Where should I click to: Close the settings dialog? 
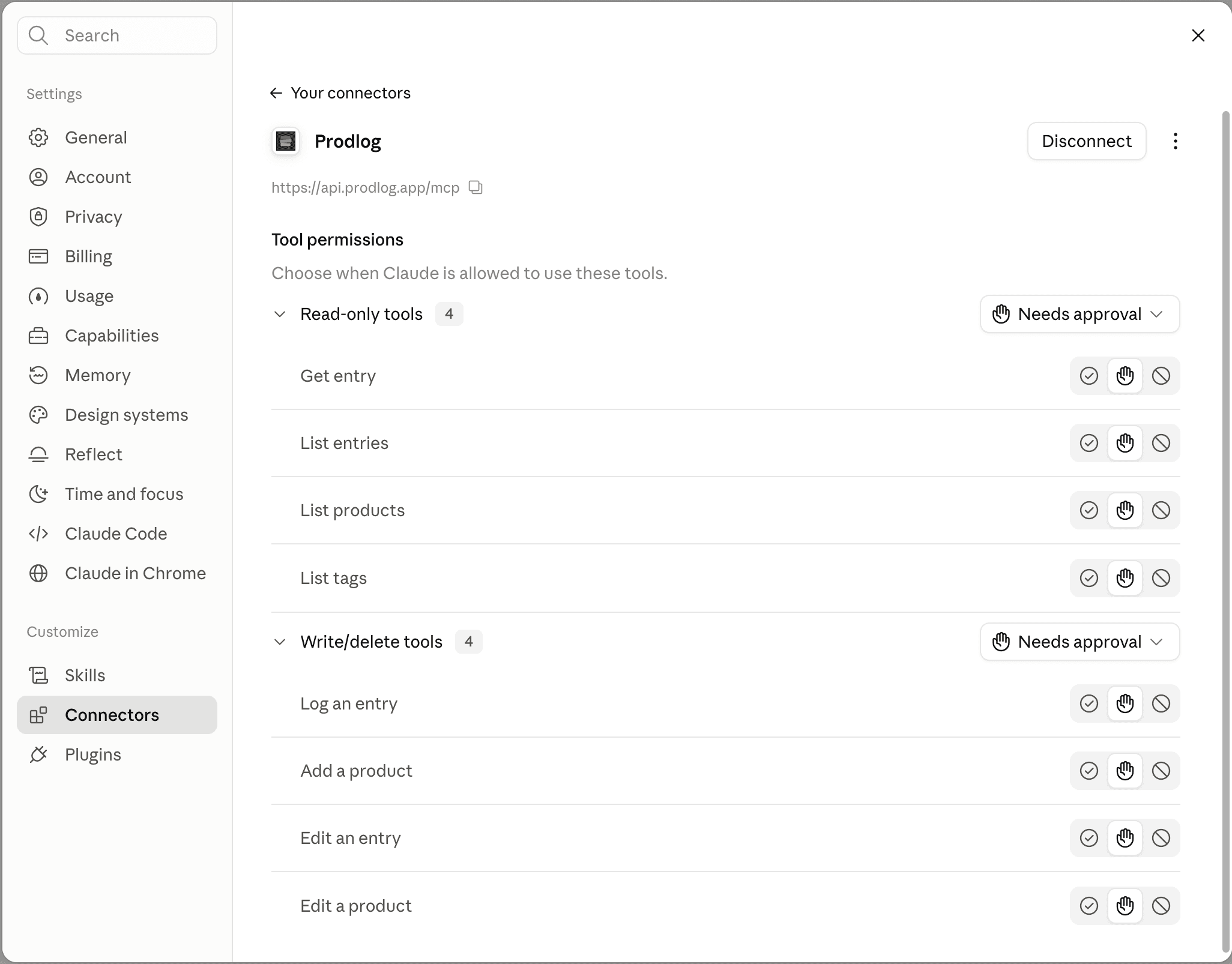pos(1198,35)
